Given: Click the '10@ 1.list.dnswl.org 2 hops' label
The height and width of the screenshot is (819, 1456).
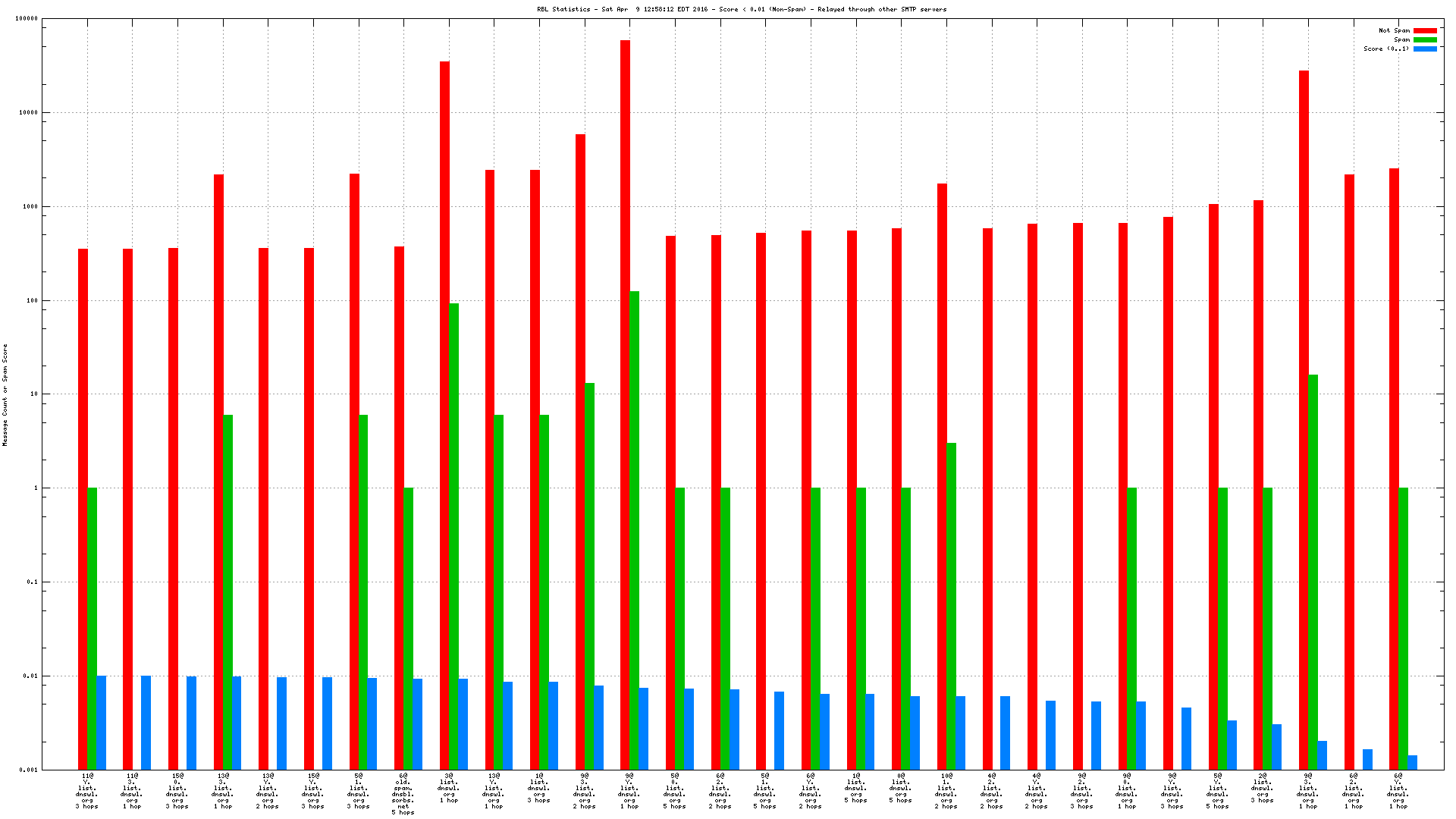Looking at the screenshot, I should tap(946, 791).
